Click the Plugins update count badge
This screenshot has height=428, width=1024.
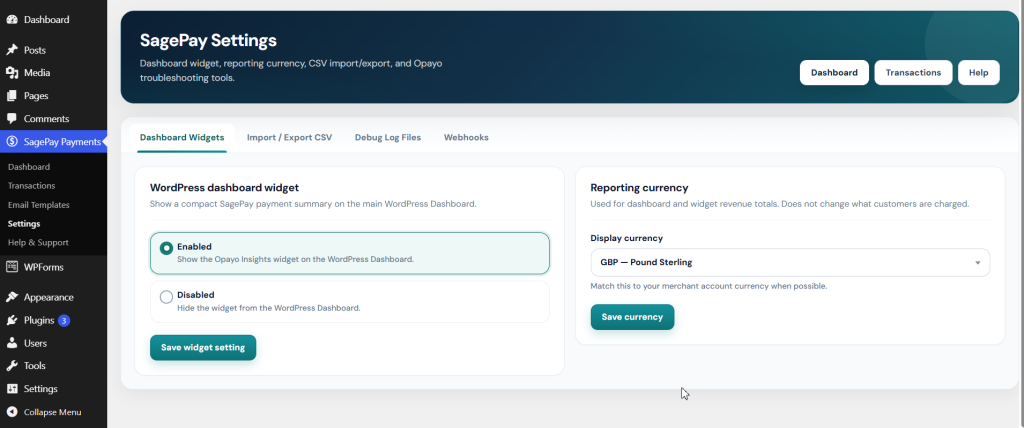pyautogui.click(x=64, y=320)
